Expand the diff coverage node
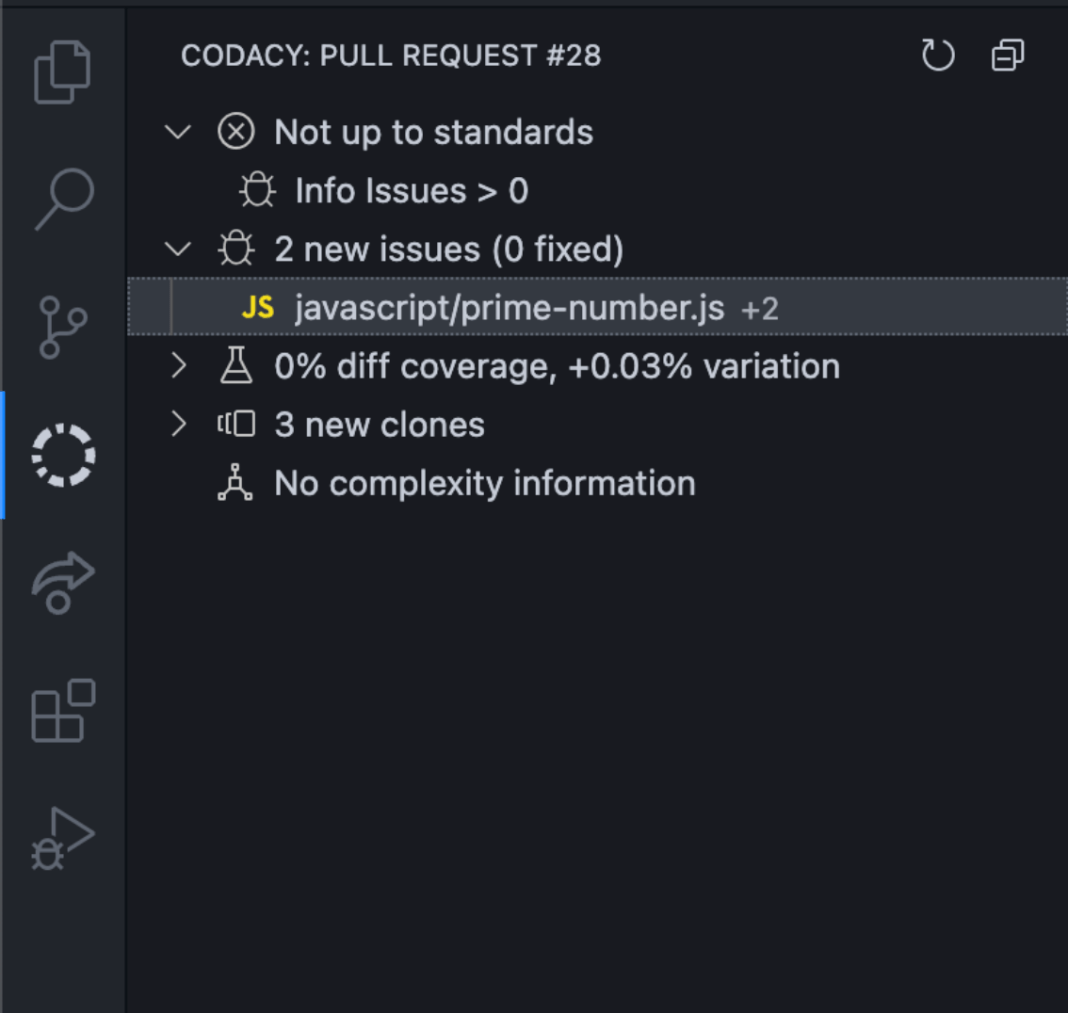Viewport: 1068px width, 1013px height. point(178,366)
